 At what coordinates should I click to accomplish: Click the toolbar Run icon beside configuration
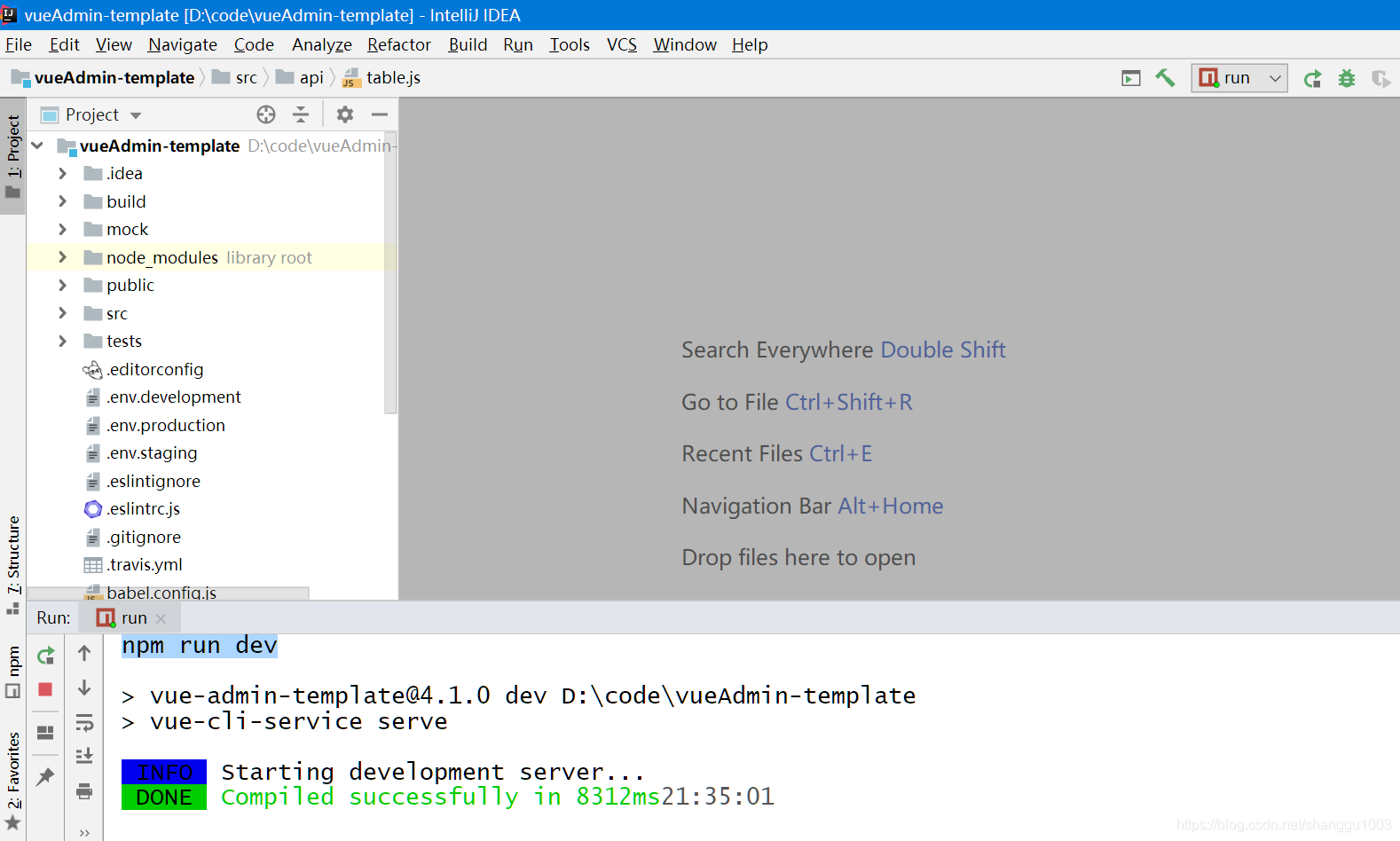coord(1312,79)
